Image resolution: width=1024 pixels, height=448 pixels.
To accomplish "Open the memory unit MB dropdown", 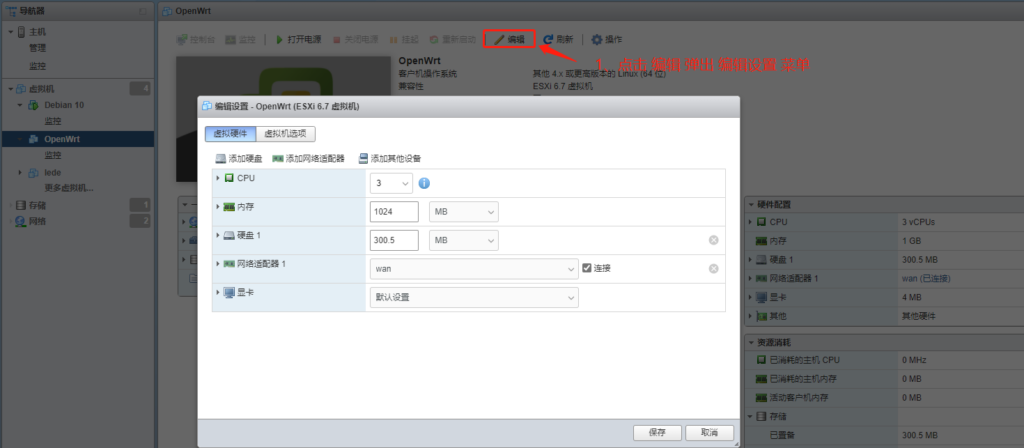I will tap(463, 212).
